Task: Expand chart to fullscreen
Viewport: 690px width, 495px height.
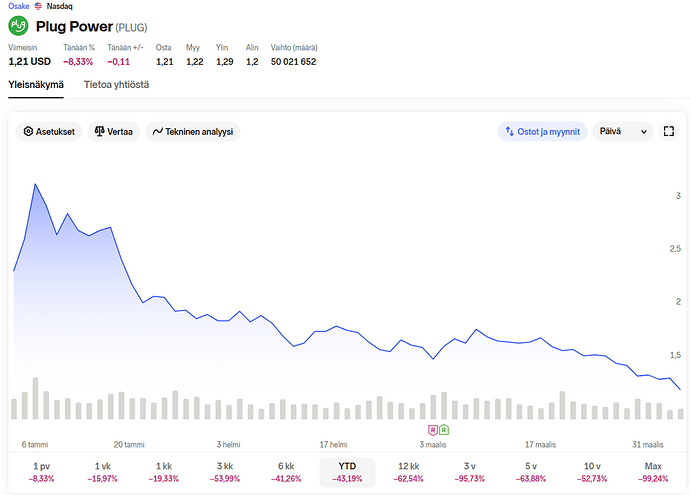Action: point(669,131)
